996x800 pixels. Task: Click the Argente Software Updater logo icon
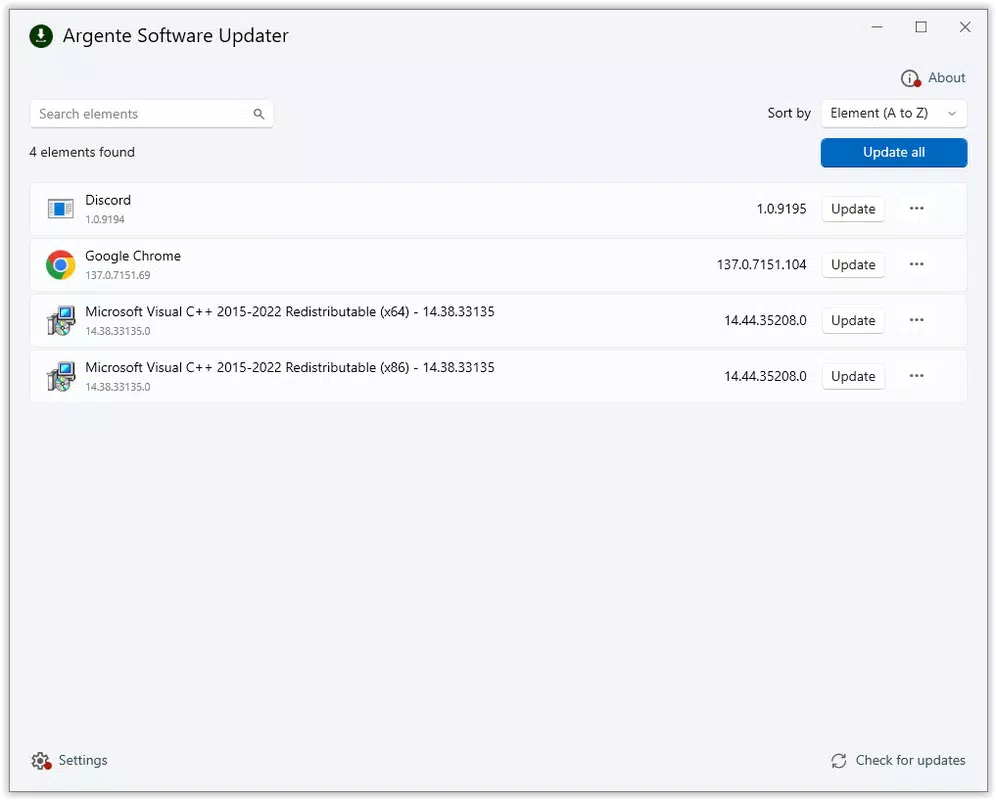click(x=41, y=36)
